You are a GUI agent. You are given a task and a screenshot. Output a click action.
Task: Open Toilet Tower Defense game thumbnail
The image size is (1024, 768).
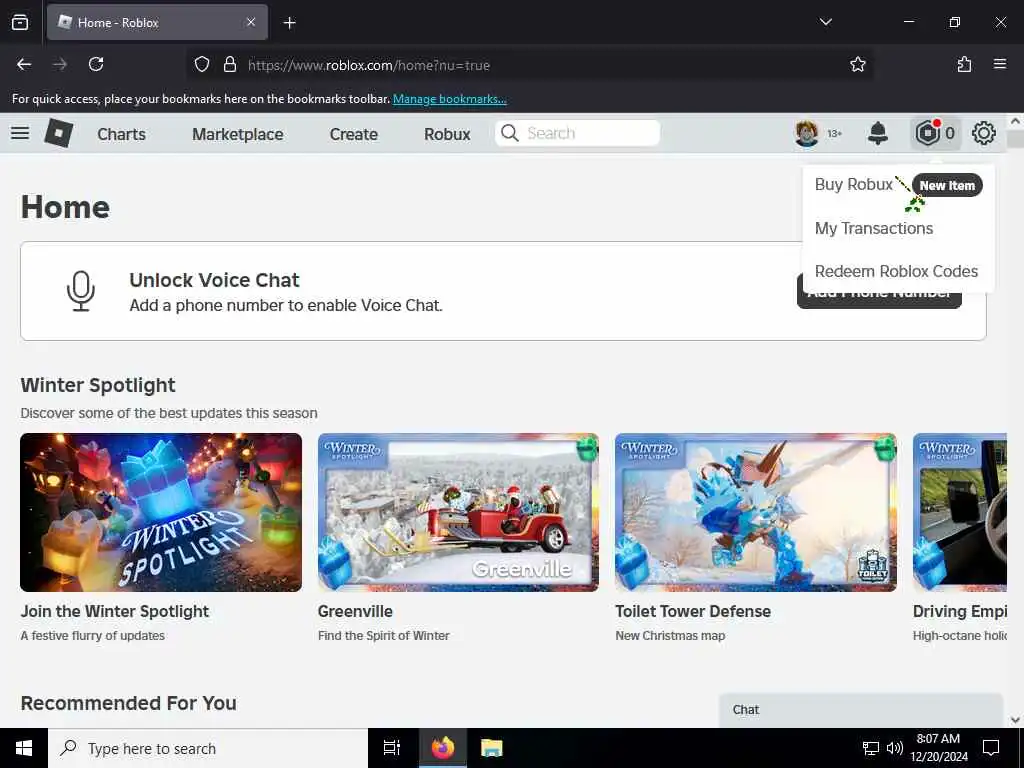[756, 513]
